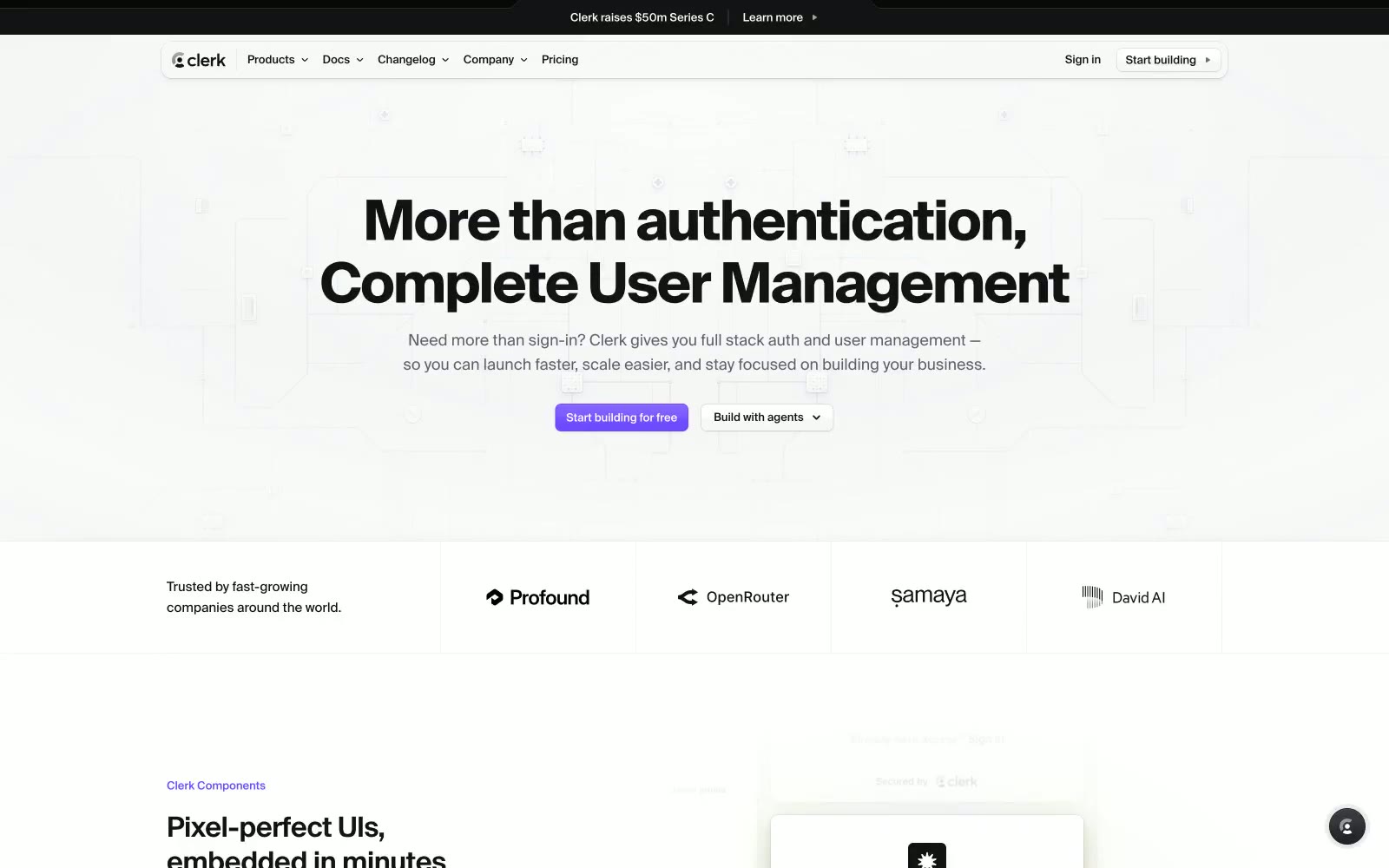Click the Profound company logo
The height and width of the screenshot is (868, 1389).
click(x=537, y=597)
